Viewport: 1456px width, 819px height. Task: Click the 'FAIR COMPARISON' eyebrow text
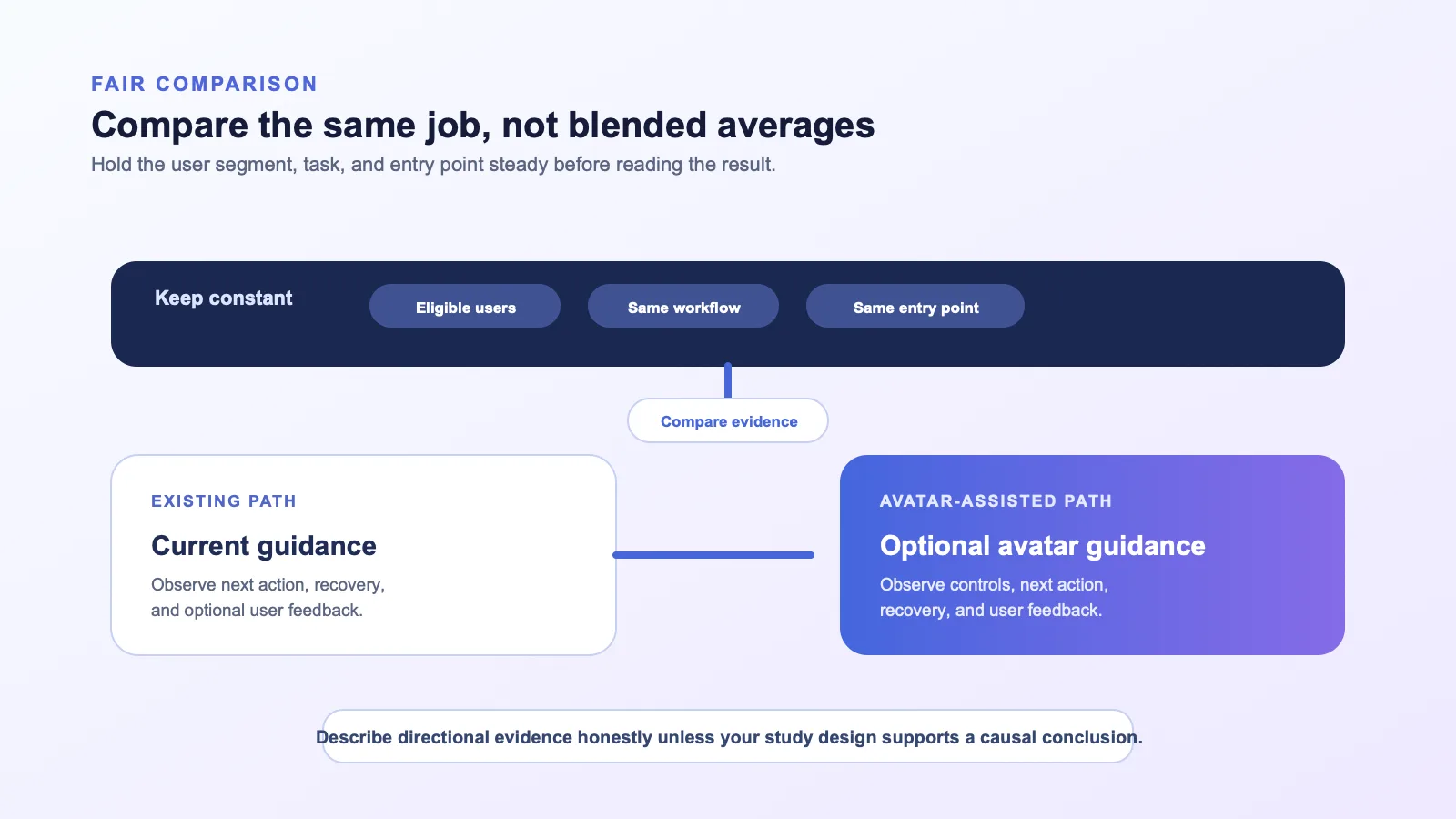(x=205, y=84)
